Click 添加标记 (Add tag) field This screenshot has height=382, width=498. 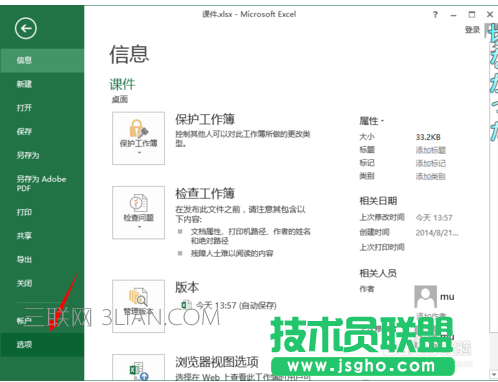click(430, 163)
